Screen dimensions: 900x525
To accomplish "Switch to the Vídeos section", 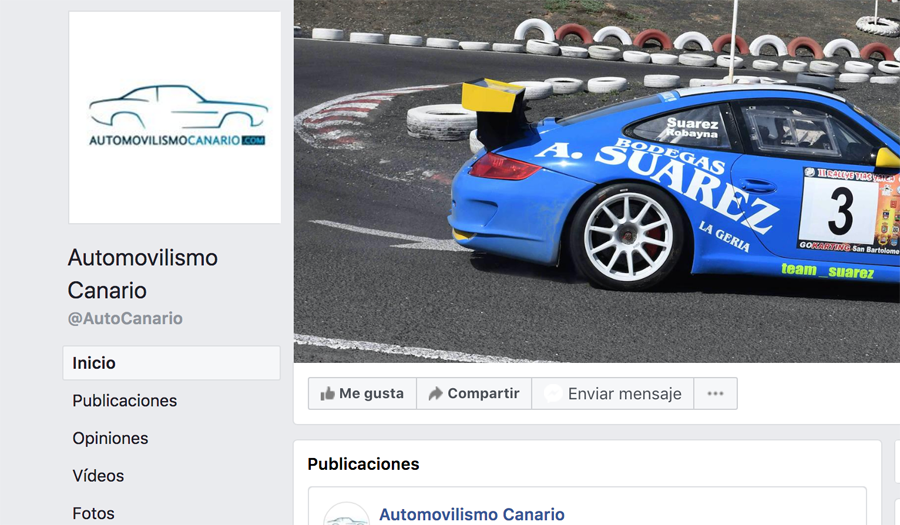I will point(98,476).
